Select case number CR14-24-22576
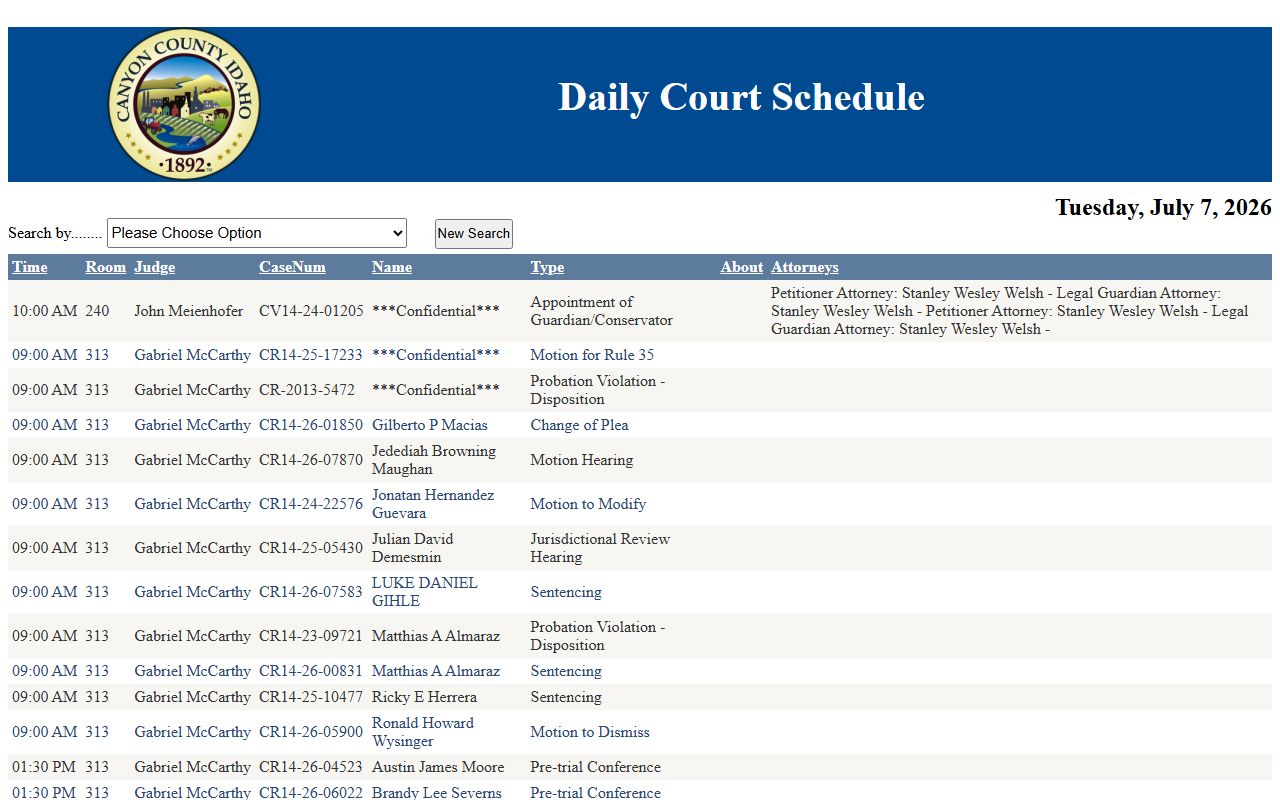The width and height of the screenshot is (1280, 800). point(311,504)
